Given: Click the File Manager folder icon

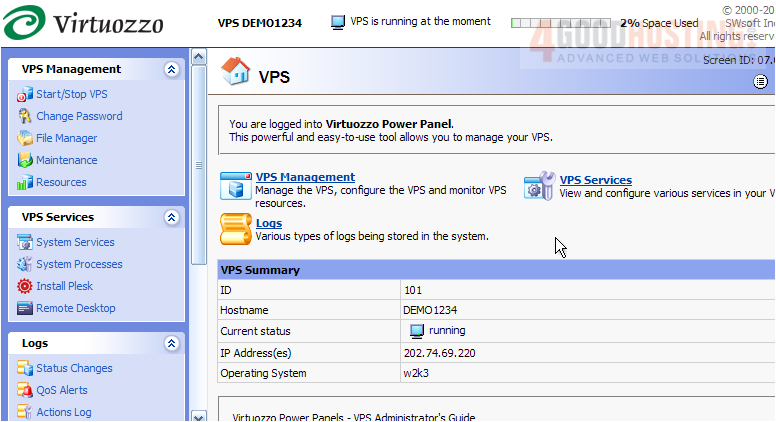Looking at the screenshot, I should coord(25,138).
